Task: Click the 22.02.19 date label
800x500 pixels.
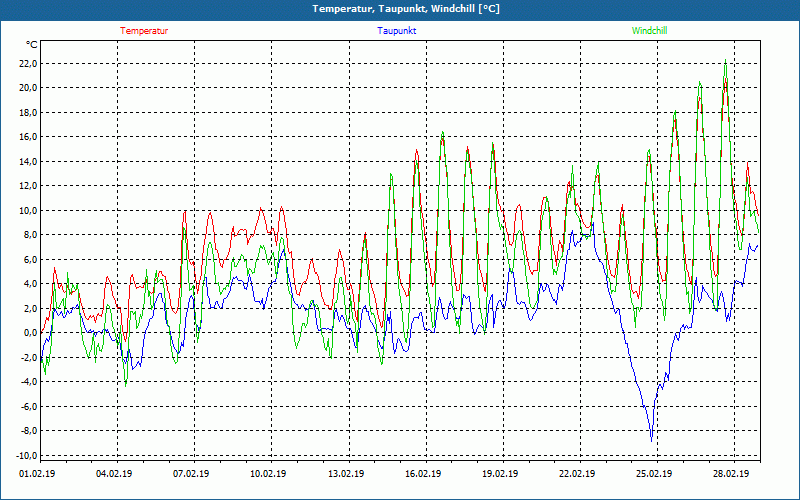Action: 578,473
